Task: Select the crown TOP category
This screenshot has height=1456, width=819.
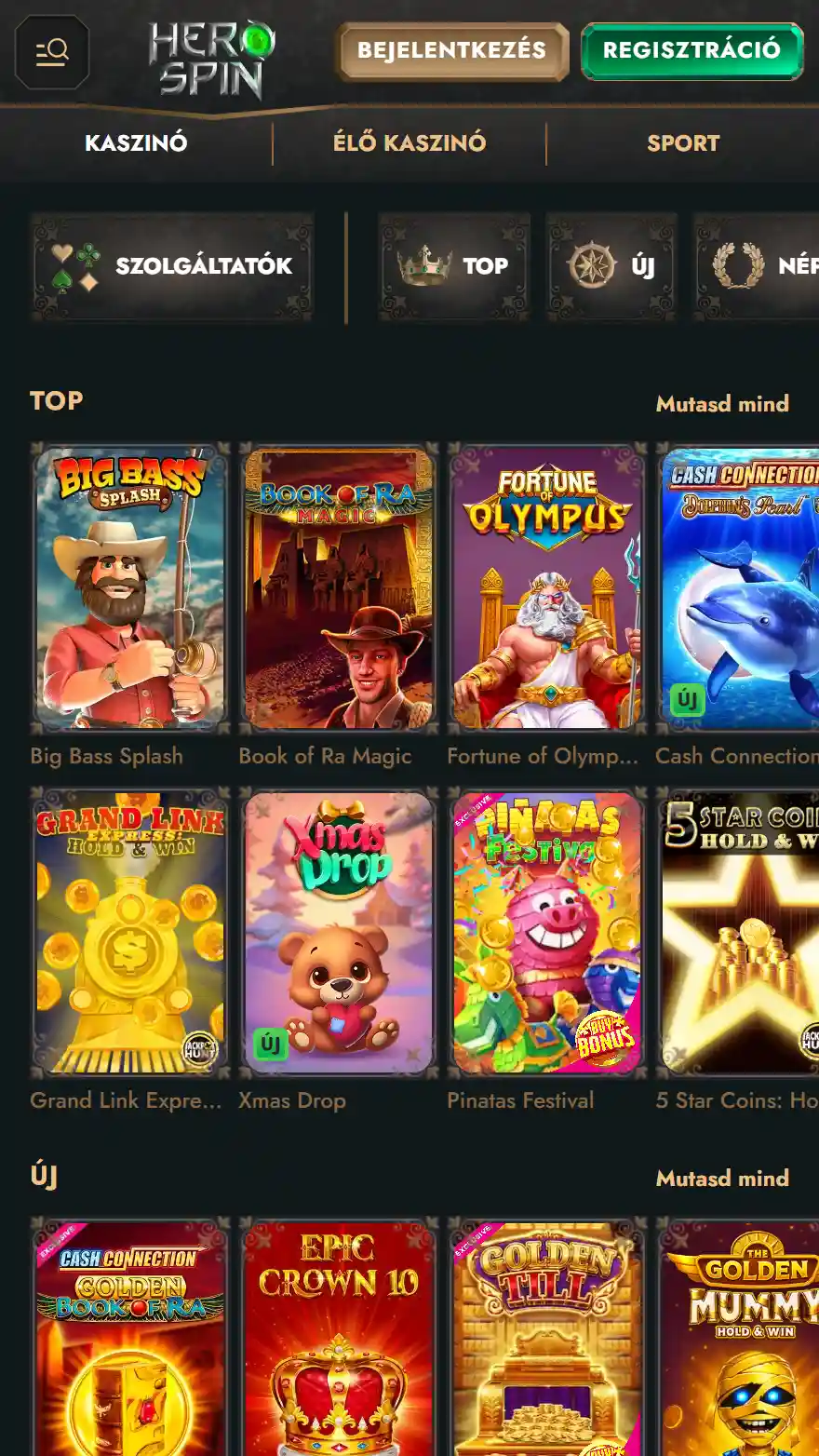Action: 454,266
